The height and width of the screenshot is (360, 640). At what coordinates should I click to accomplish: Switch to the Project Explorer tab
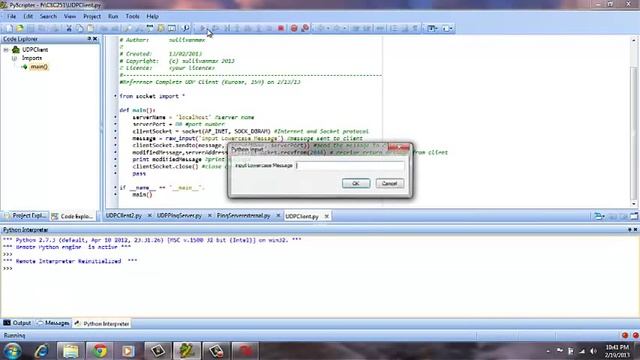point(25,216)
